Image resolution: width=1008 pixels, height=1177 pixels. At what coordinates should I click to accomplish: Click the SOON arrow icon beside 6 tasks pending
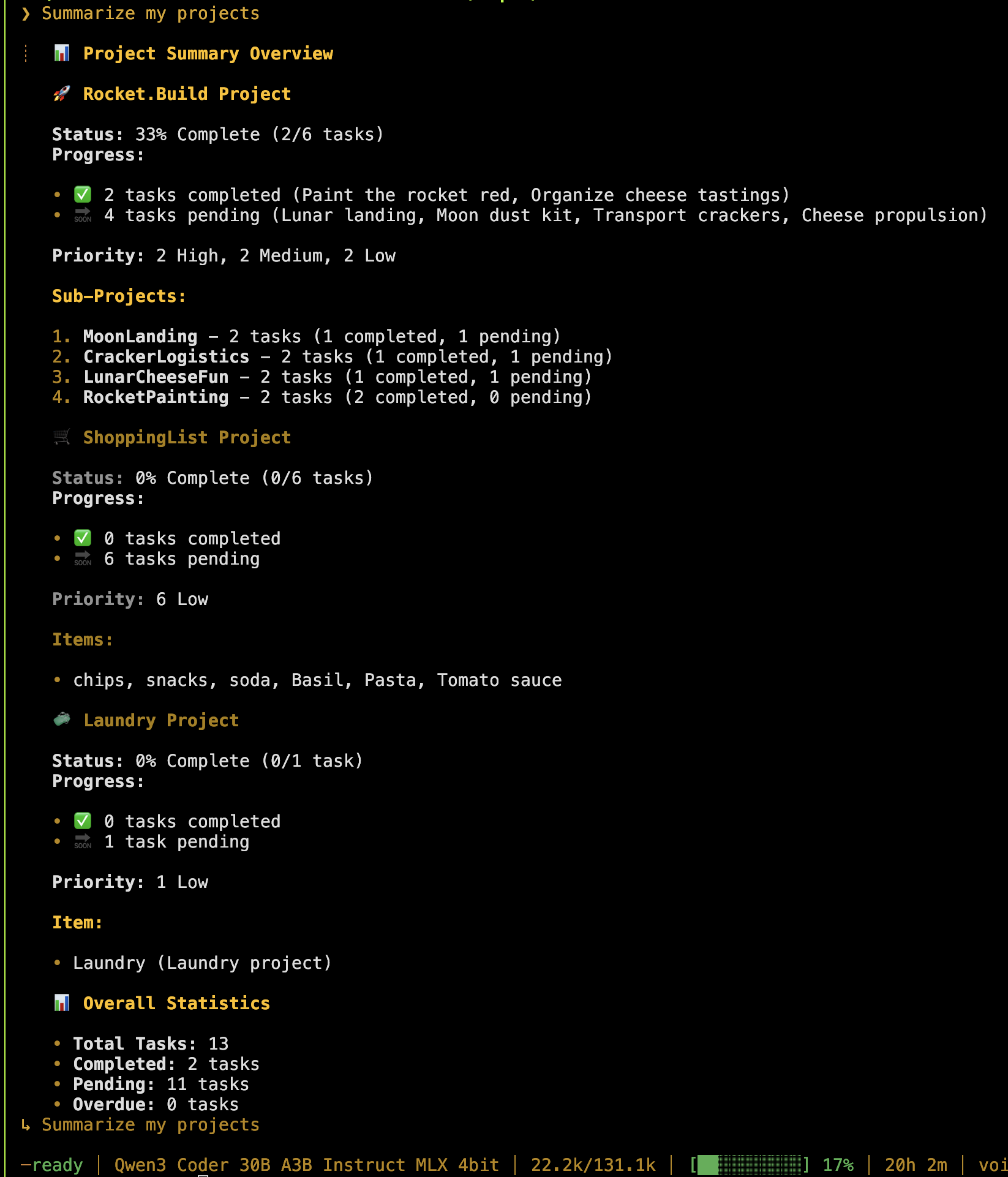click(83, 558)
